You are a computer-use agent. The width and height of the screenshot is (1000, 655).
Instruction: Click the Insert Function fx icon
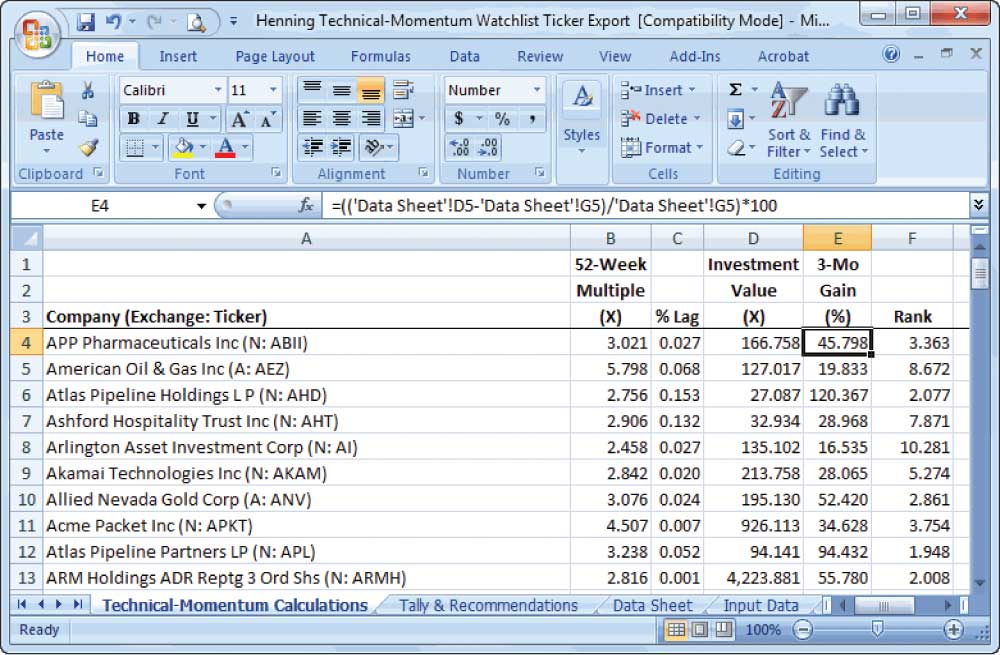[307, 205]
